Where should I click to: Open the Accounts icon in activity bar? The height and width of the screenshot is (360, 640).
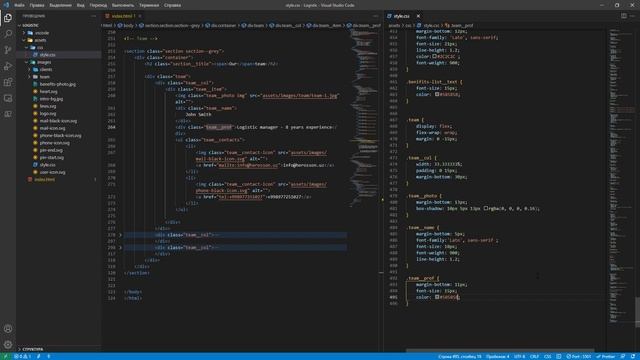click(x=8, y=329)
